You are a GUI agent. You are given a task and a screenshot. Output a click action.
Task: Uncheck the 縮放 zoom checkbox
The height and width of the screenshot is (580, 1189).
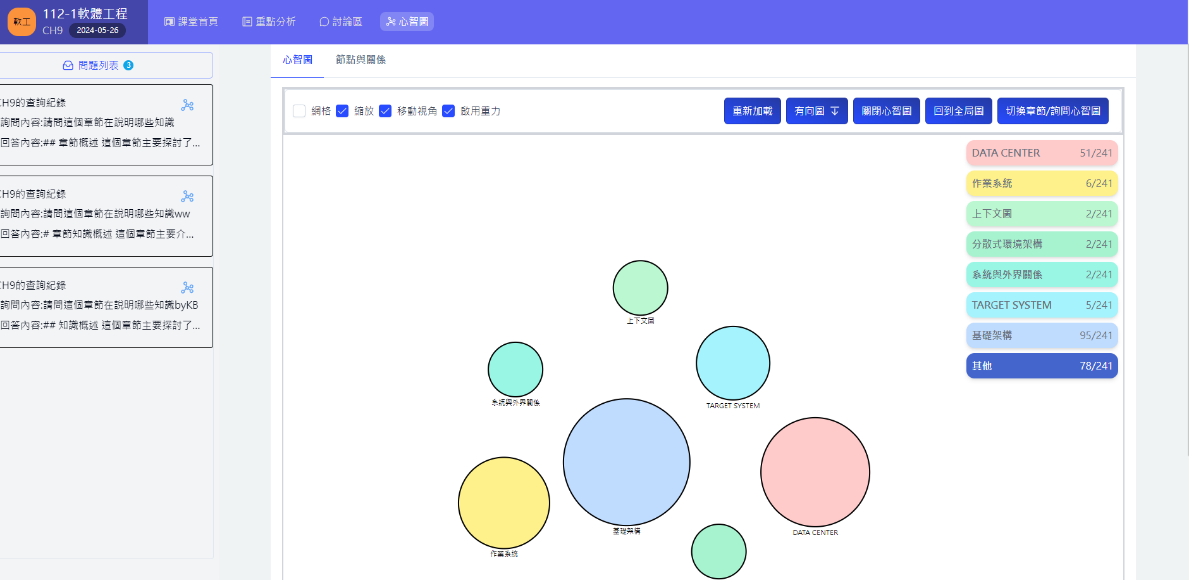tap(342, 111)
